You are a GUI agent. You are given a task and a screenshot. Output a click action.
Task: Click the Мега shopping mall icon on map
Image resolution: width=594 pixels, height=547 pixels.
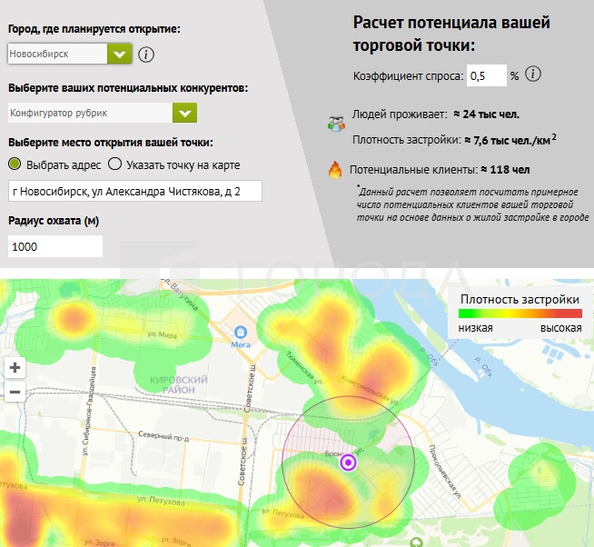pyautogui.click(x=241, y=333)
